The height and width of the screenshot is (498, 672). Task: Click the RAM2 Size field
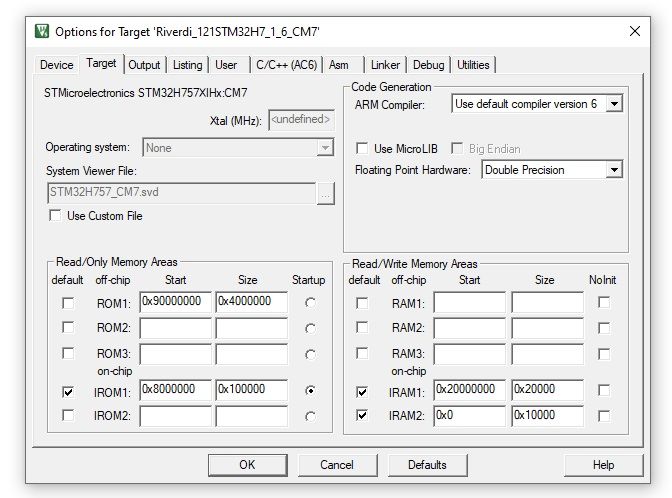[x=547, y=328]
